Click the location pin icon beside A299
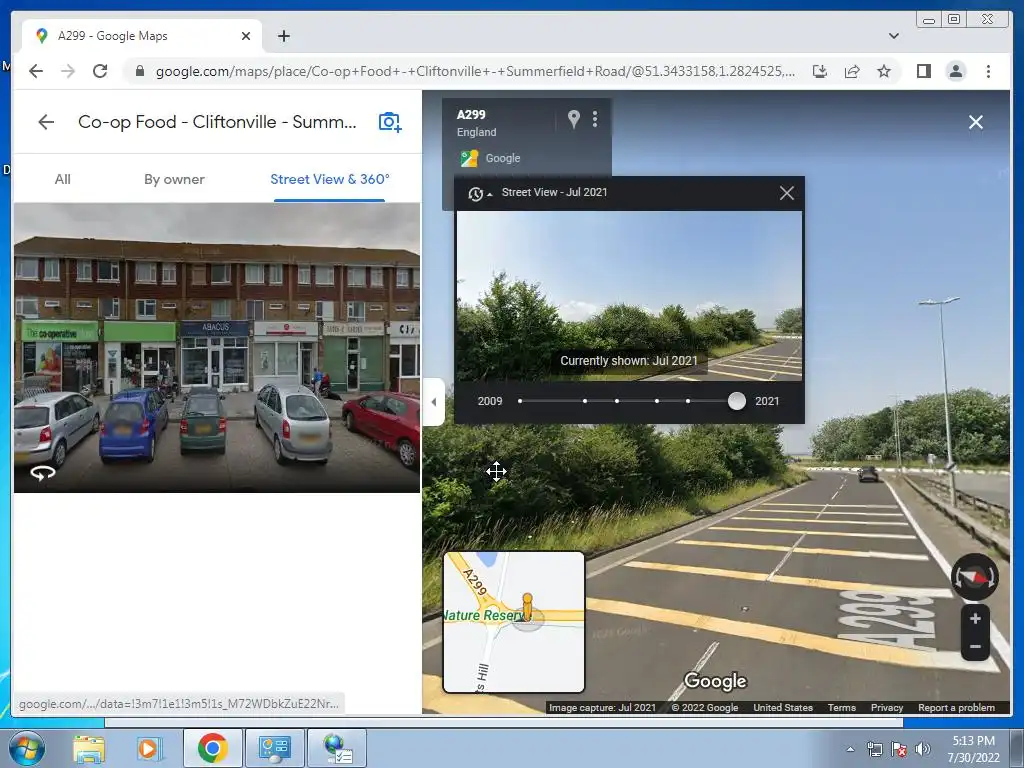Image resolution: width=1024 pixels, height=768 pixels. 573,119
